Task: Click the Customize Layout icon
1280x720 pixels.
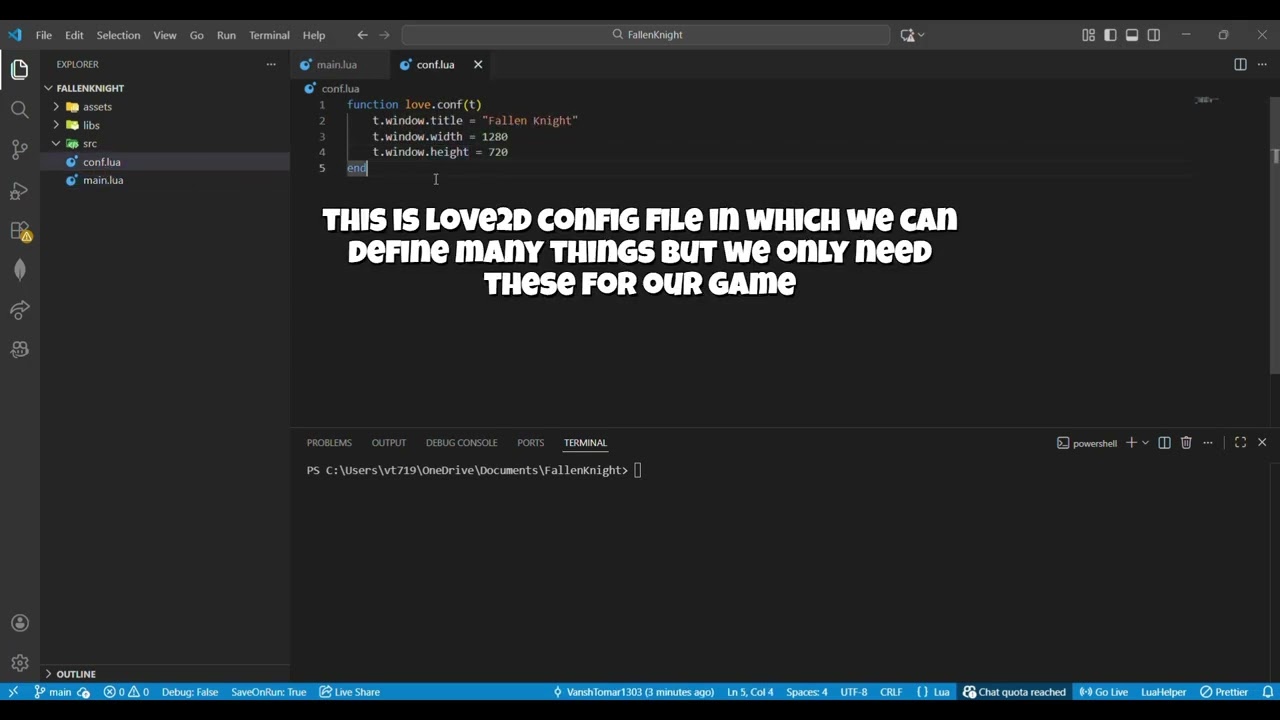Action: pos(1088,35)
